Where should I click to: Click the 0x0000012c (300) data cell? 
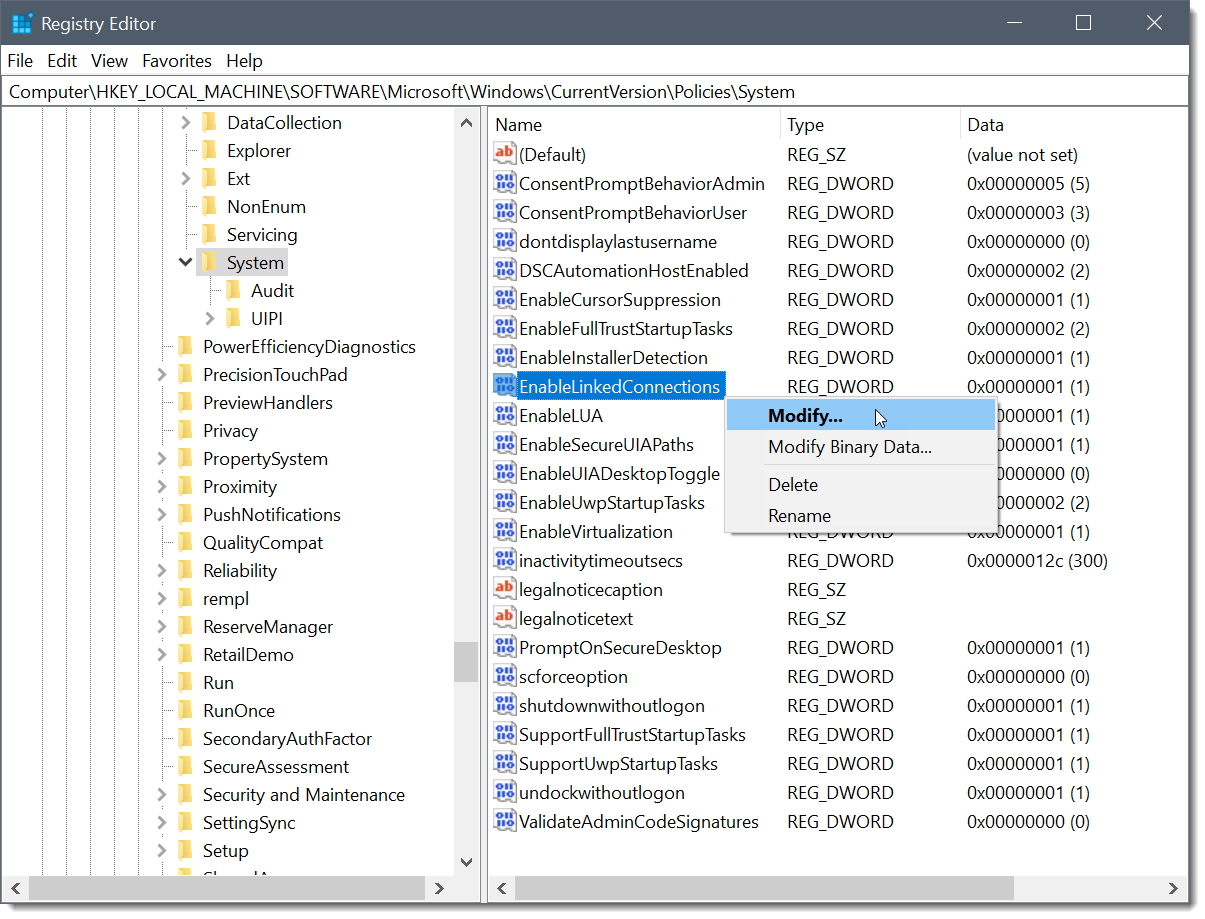1037,560
